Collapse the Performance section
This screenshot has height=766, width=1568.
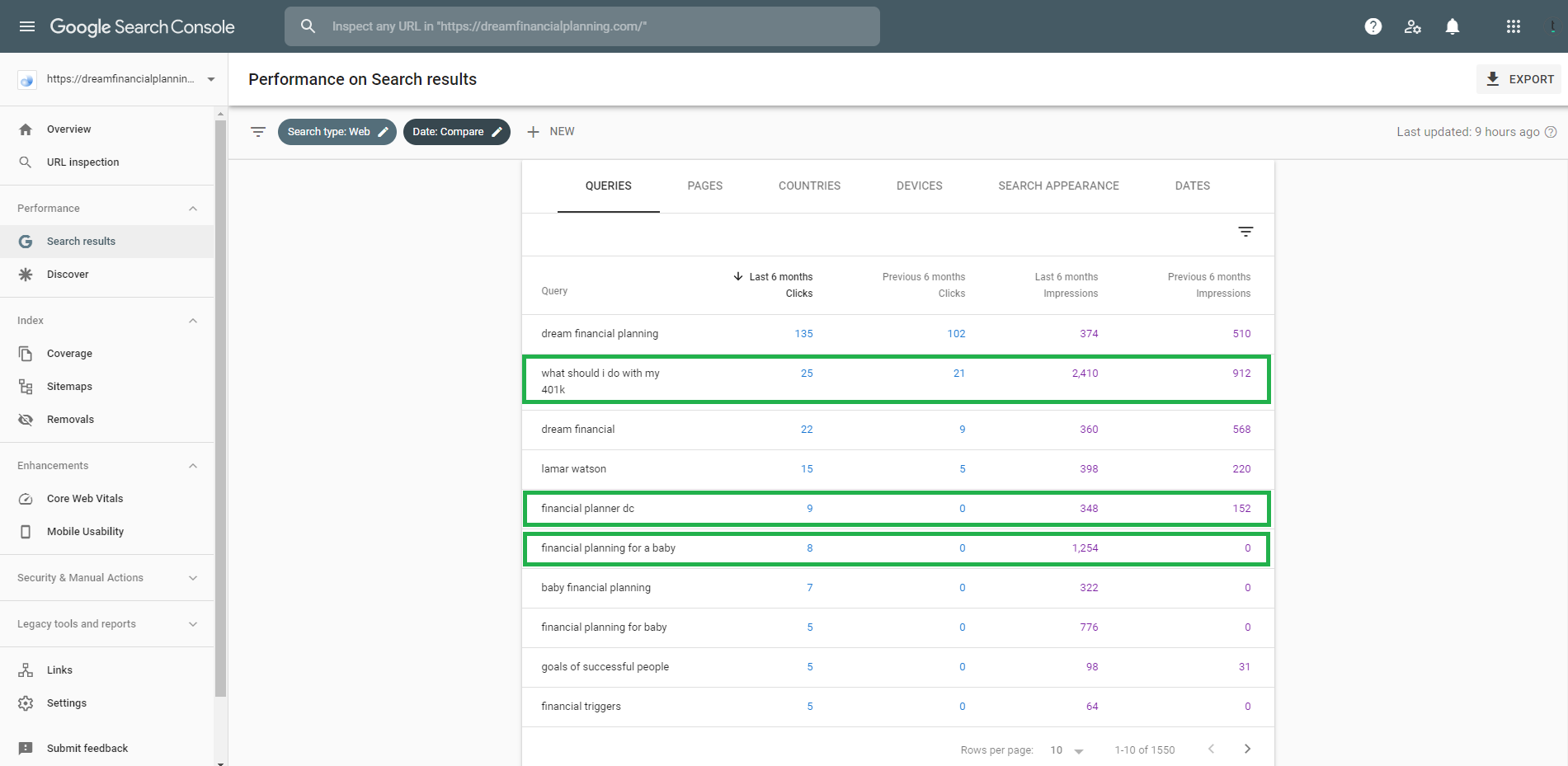[193, 209]
